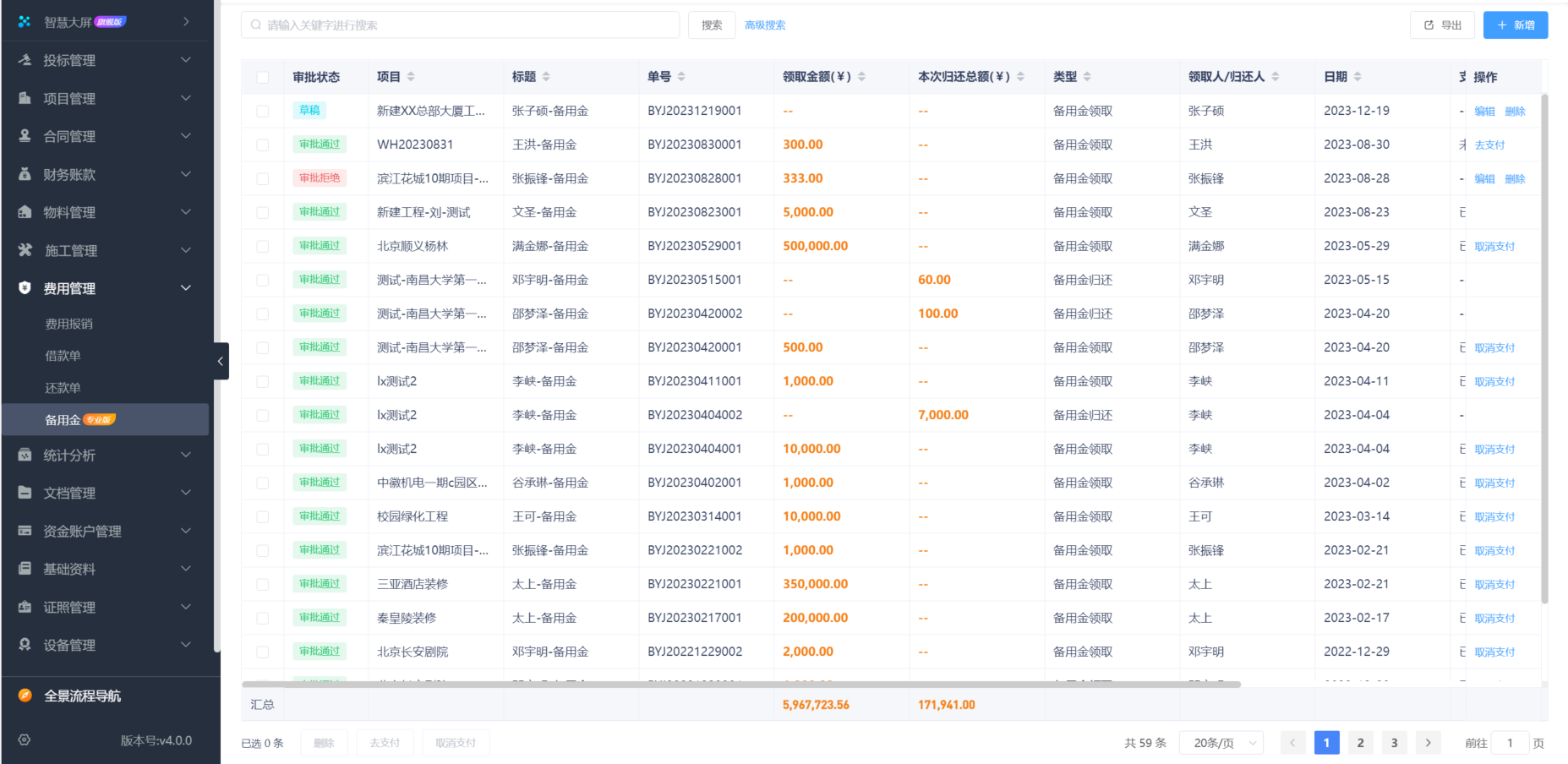Select the 投标管理 sidebar icon
This screenshot has width=1568, height=764.
23,60
